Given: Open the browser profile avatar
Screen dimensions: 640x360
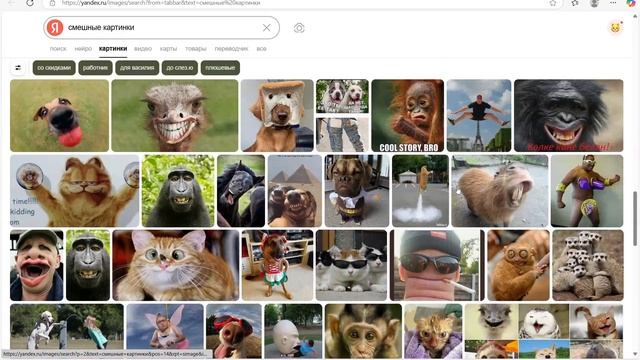Looking at the screenshot, I should click(x=594, y=3).
